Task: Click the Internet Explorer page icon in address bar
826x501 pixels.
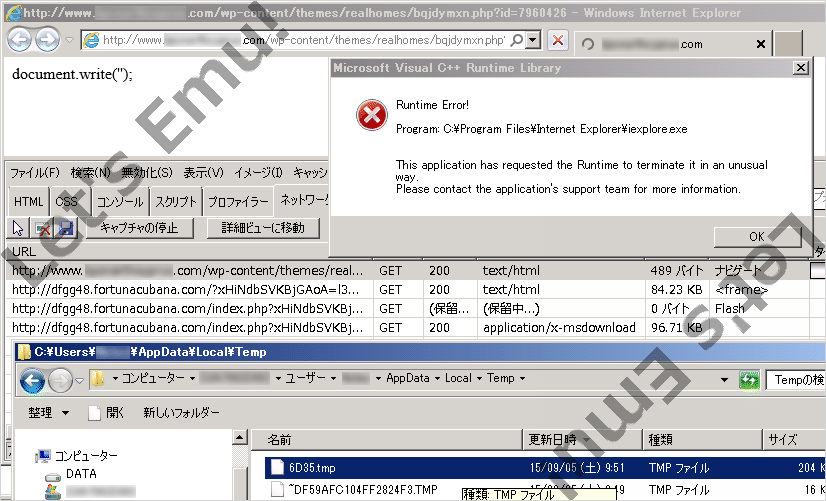Action: [x=92, y=40]
